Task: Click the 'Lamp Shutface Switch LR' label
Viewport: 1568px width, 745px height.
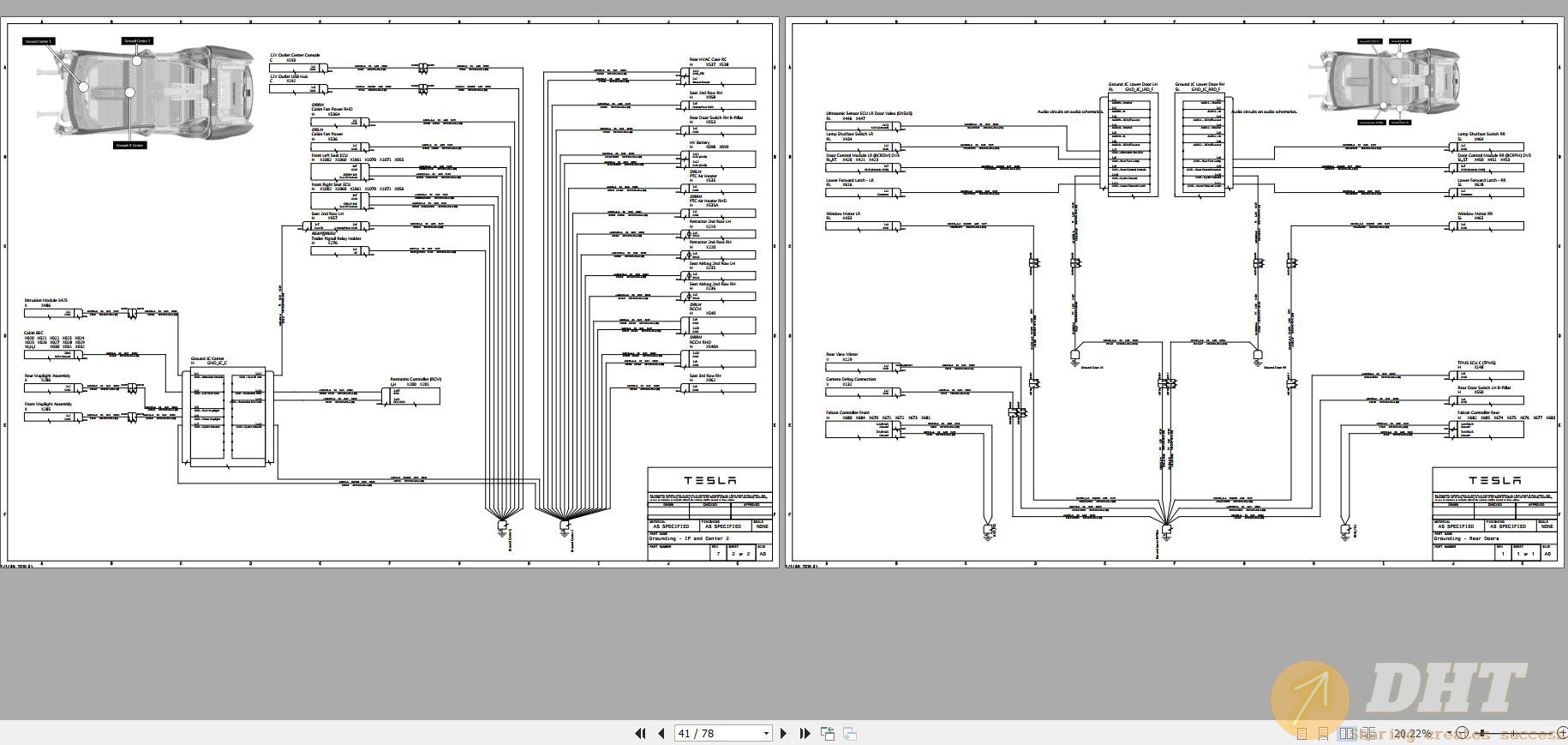Action: point(849,135)
